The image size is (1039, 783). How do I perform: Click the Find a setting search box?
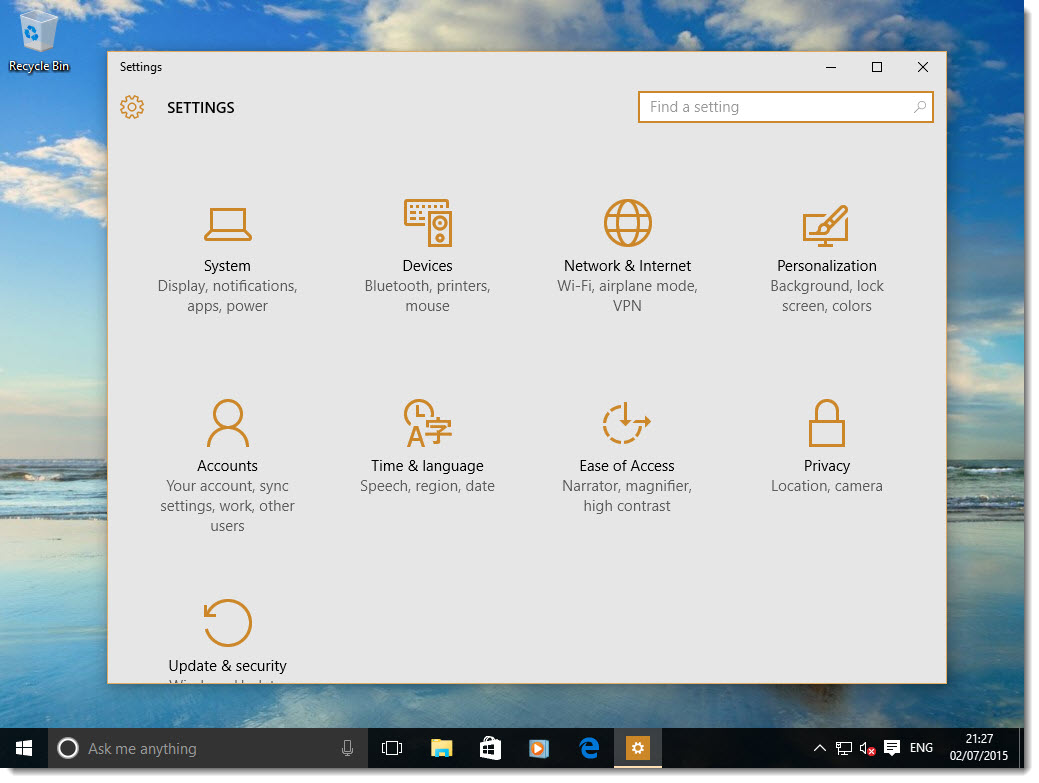tap(770, 106)
